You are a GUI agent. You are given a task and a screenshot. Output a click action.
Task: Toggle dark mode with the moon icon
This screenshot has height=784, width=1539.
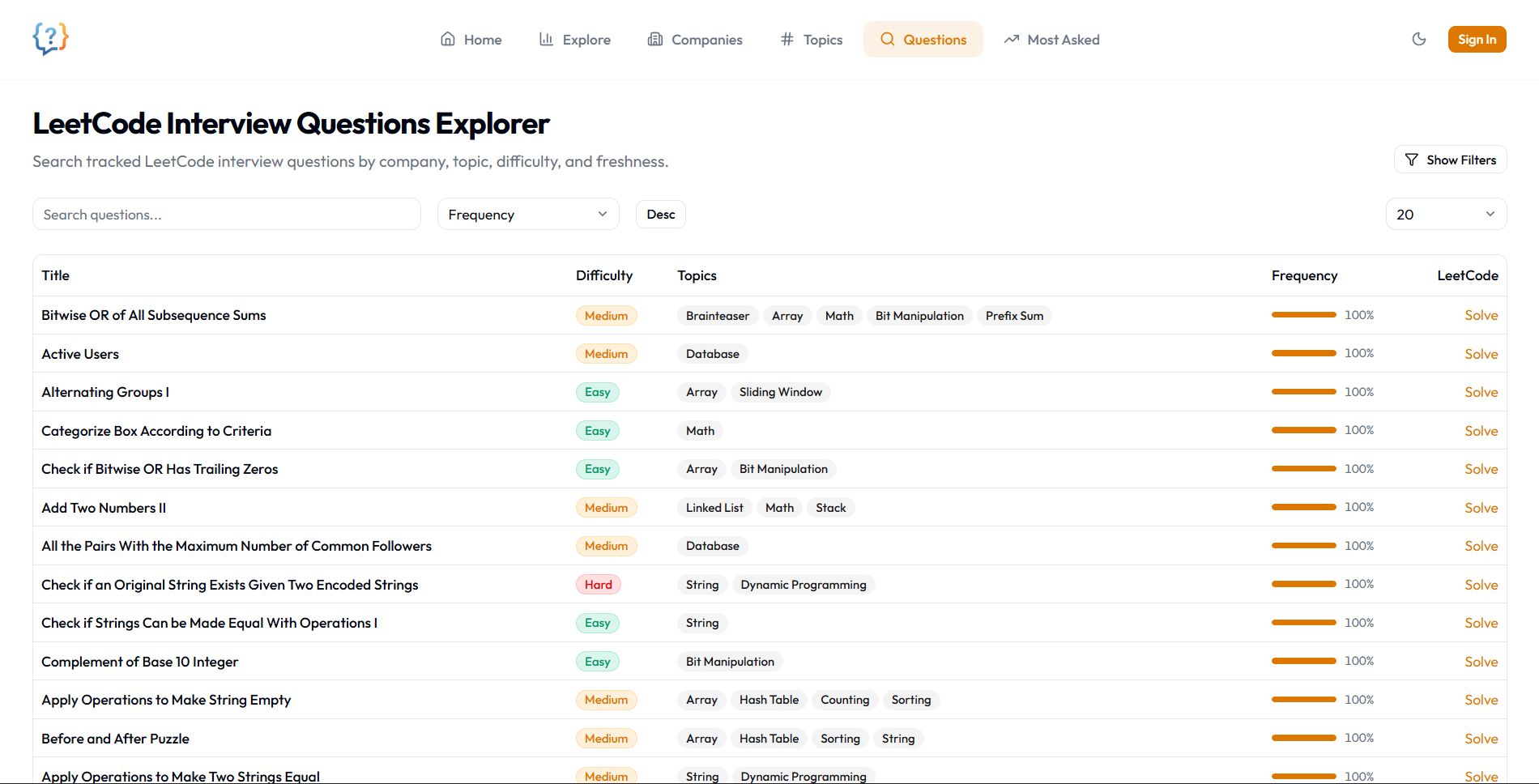click(x=1419, y=39)
